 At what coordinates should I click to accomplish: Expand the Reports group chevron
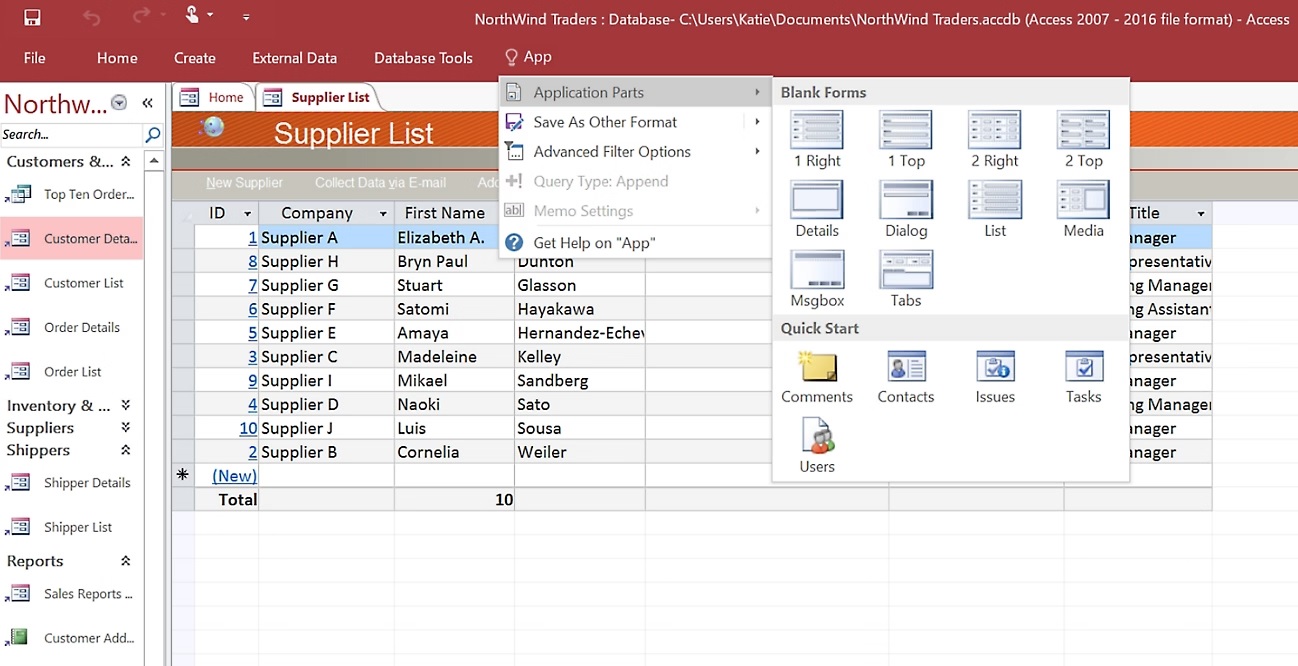[x=125, y=560]
